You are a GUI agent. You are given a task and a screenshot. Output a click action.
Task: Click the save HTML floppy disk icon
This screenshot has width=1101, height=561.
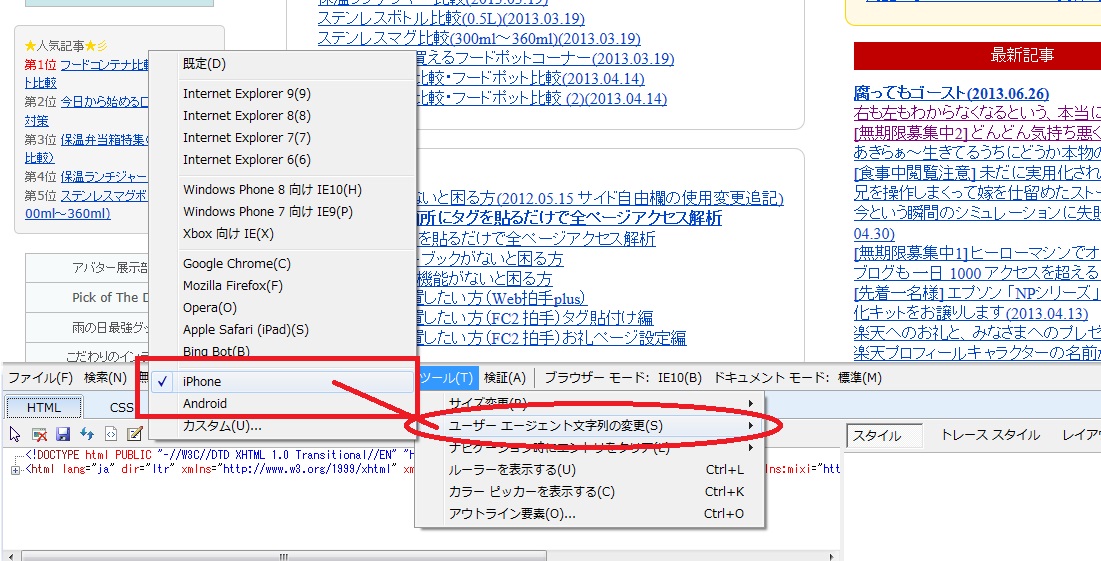[x=63, y=434]
